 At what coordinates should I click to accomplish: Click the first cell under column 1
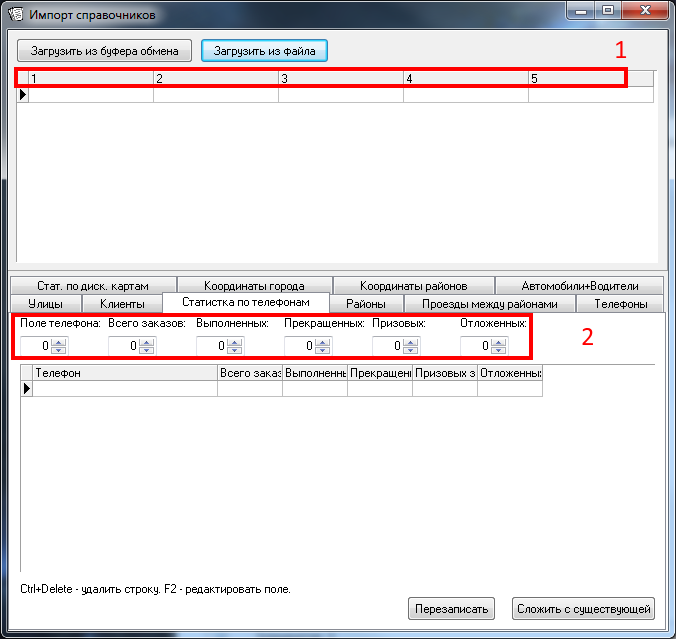pyautogui.click(x=90, y=95)
